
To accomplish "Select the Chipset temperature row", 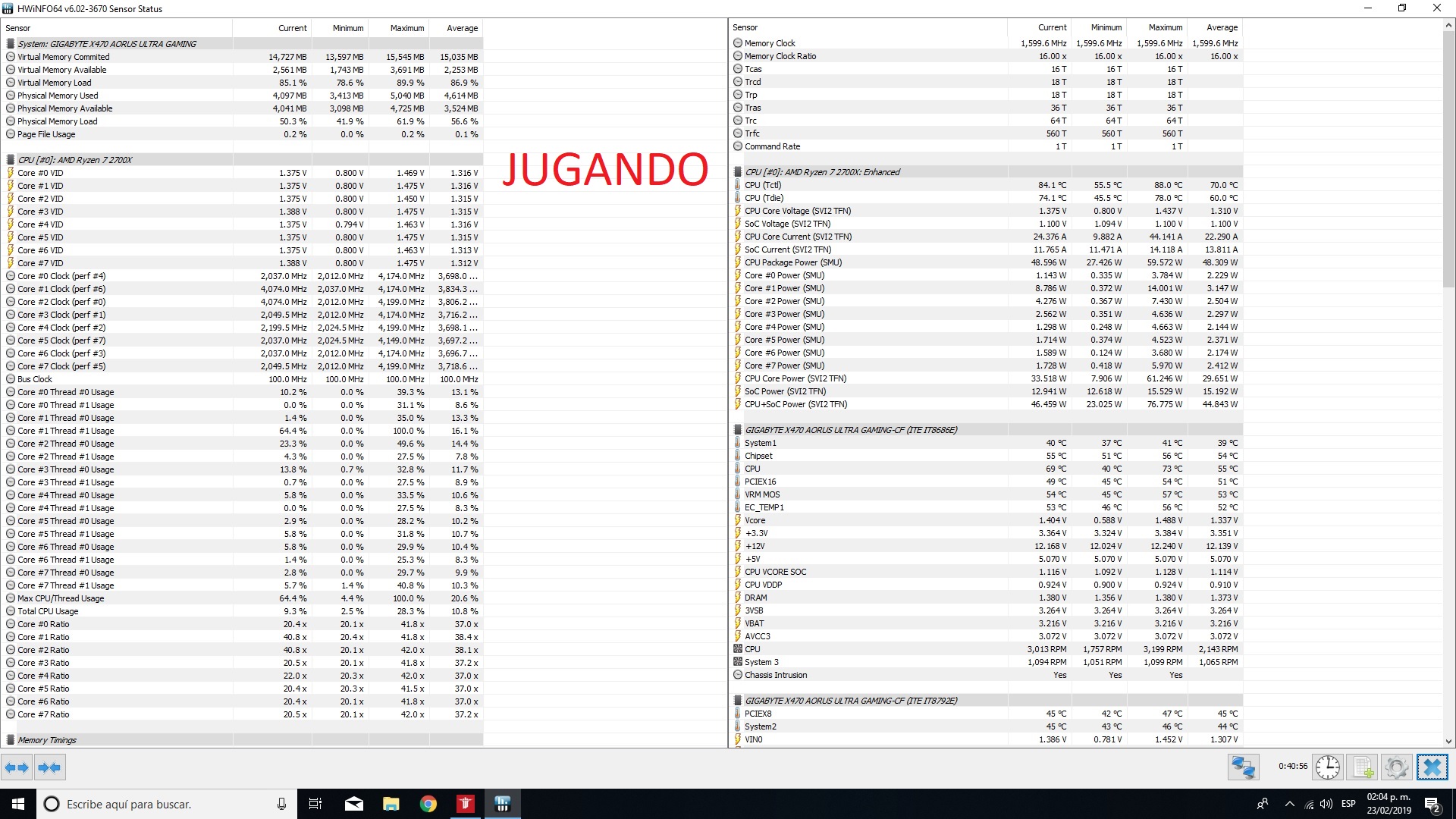I will [987, 456].
